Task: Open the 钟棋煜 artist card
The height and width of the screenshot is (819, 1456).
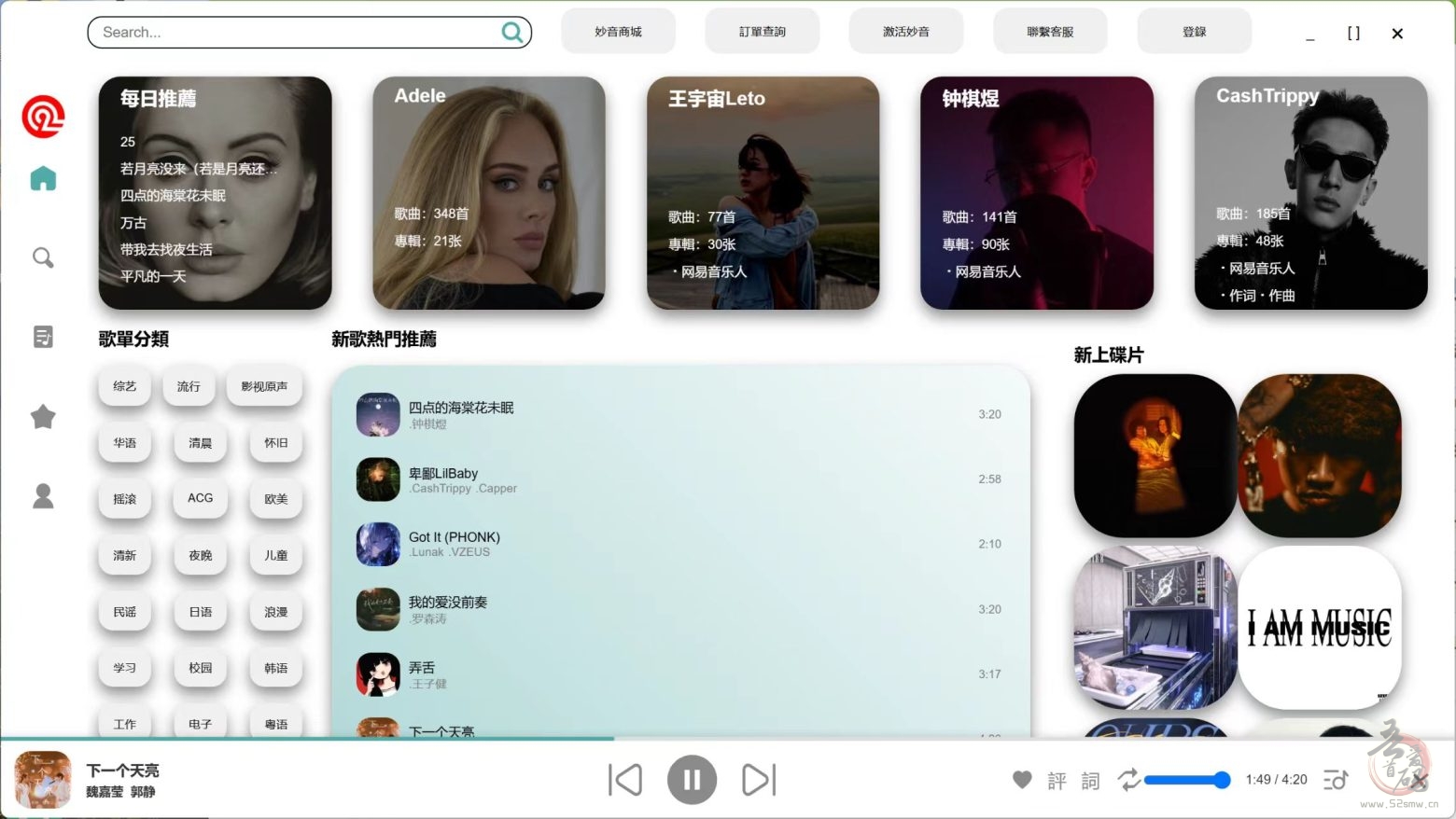Action: point(1037,192)
